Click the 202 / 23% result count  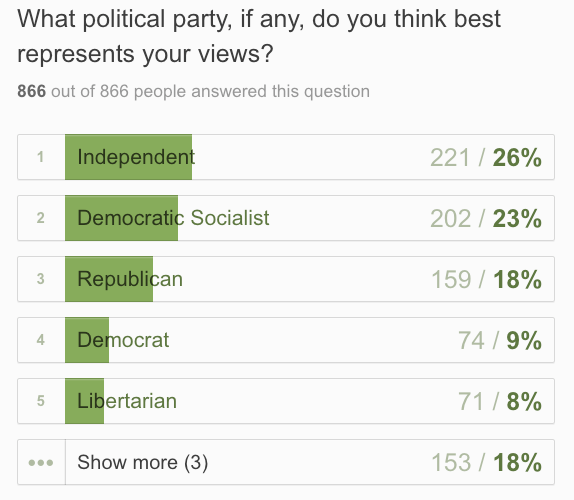[486, 219]
